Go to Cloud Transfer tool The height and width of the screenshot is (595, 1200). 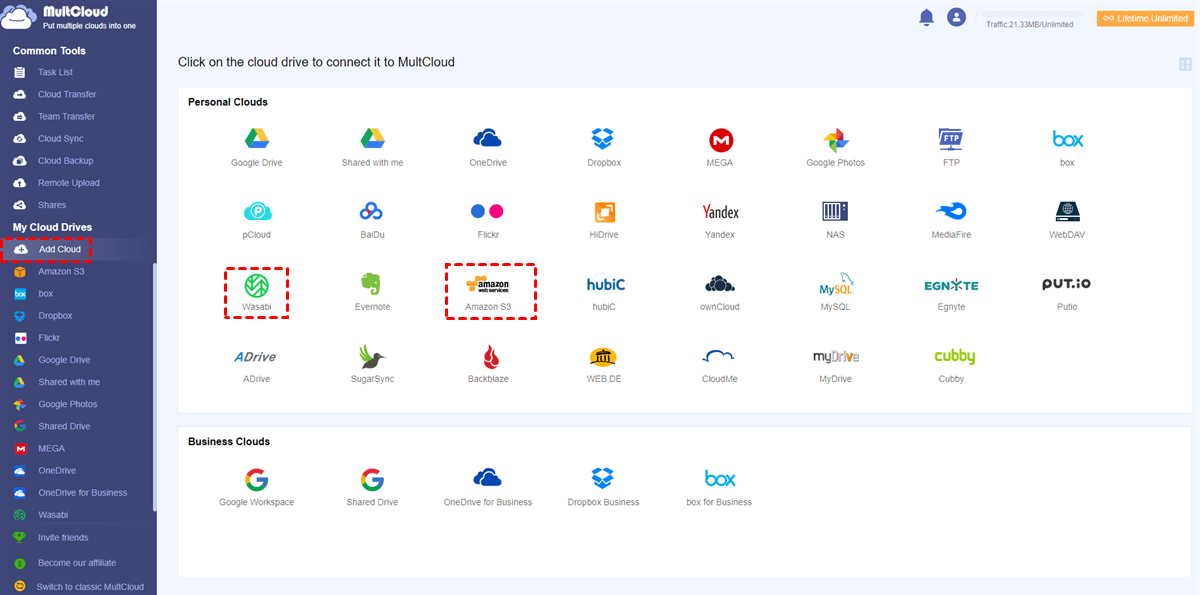[69, 94]
